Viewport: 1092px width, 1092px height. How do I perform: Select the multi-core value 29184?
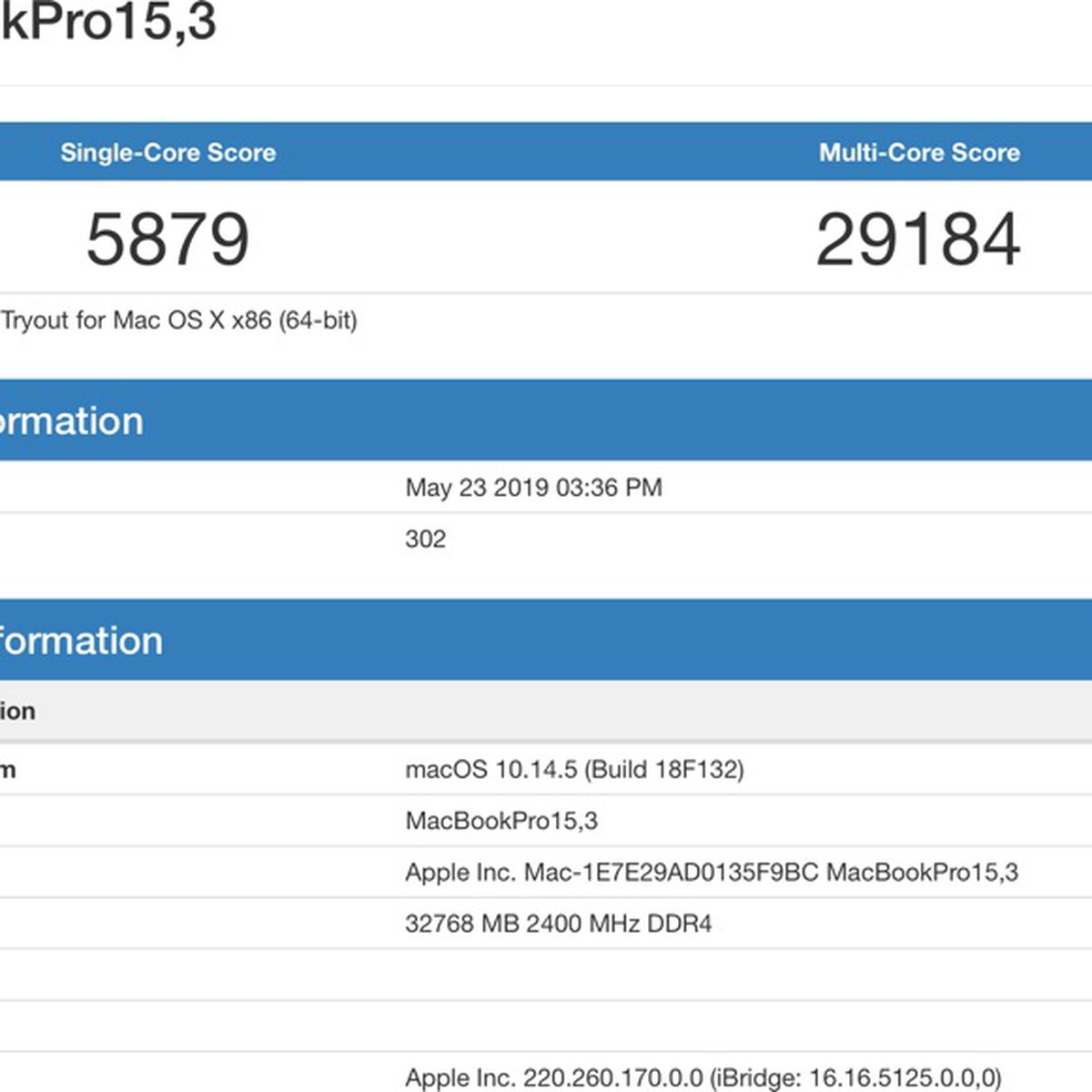(918, 239)
